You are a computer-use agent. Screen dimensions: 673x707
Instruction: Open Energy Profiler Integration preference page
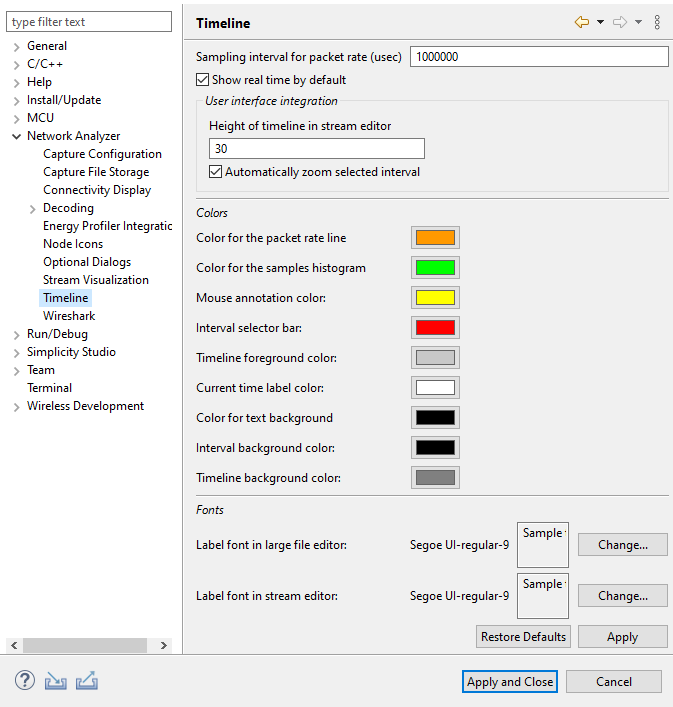coord(107,226)
